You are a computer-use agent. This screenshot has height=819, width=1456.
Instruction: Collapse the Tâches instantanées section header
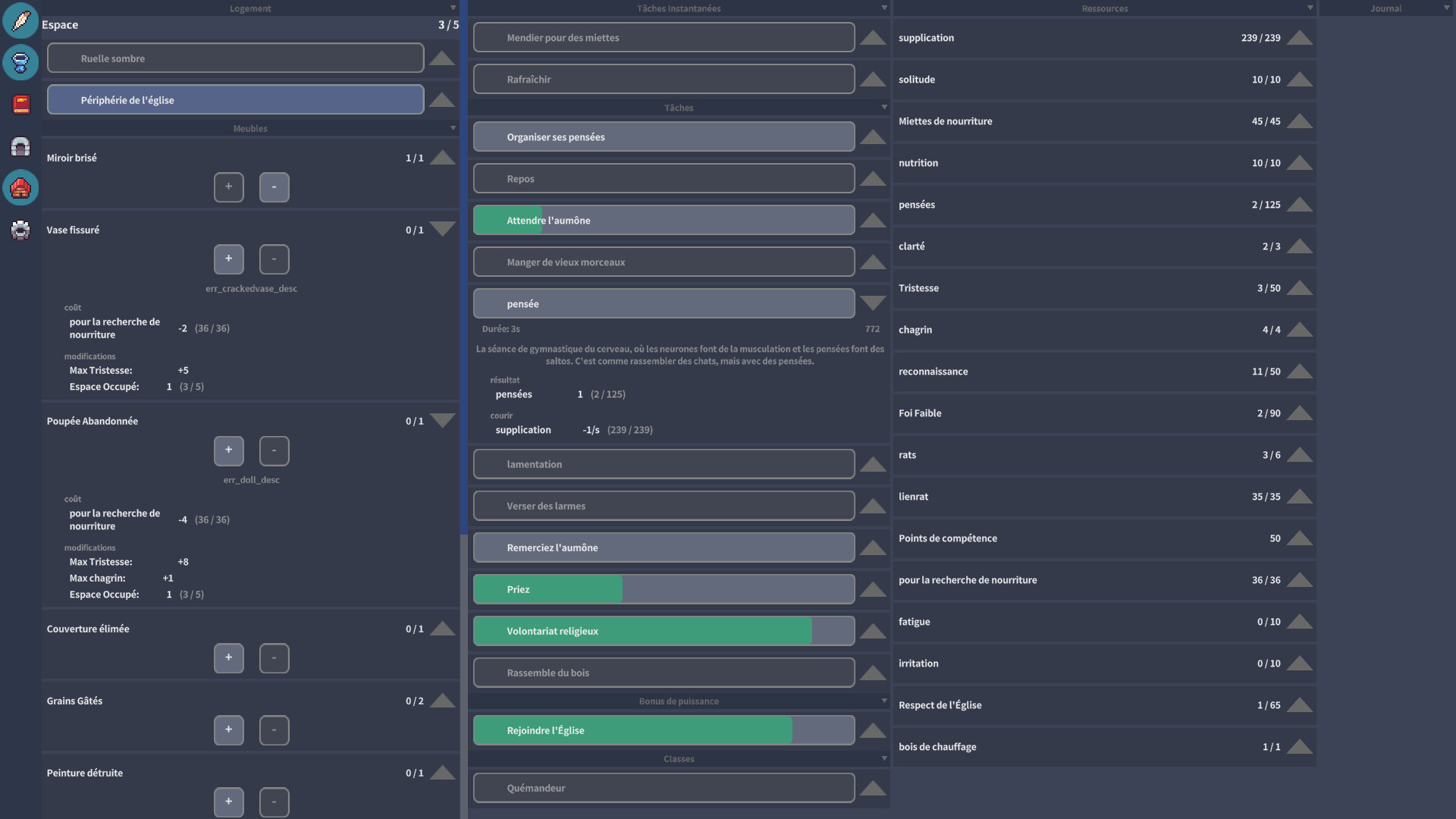pos(679,8)
